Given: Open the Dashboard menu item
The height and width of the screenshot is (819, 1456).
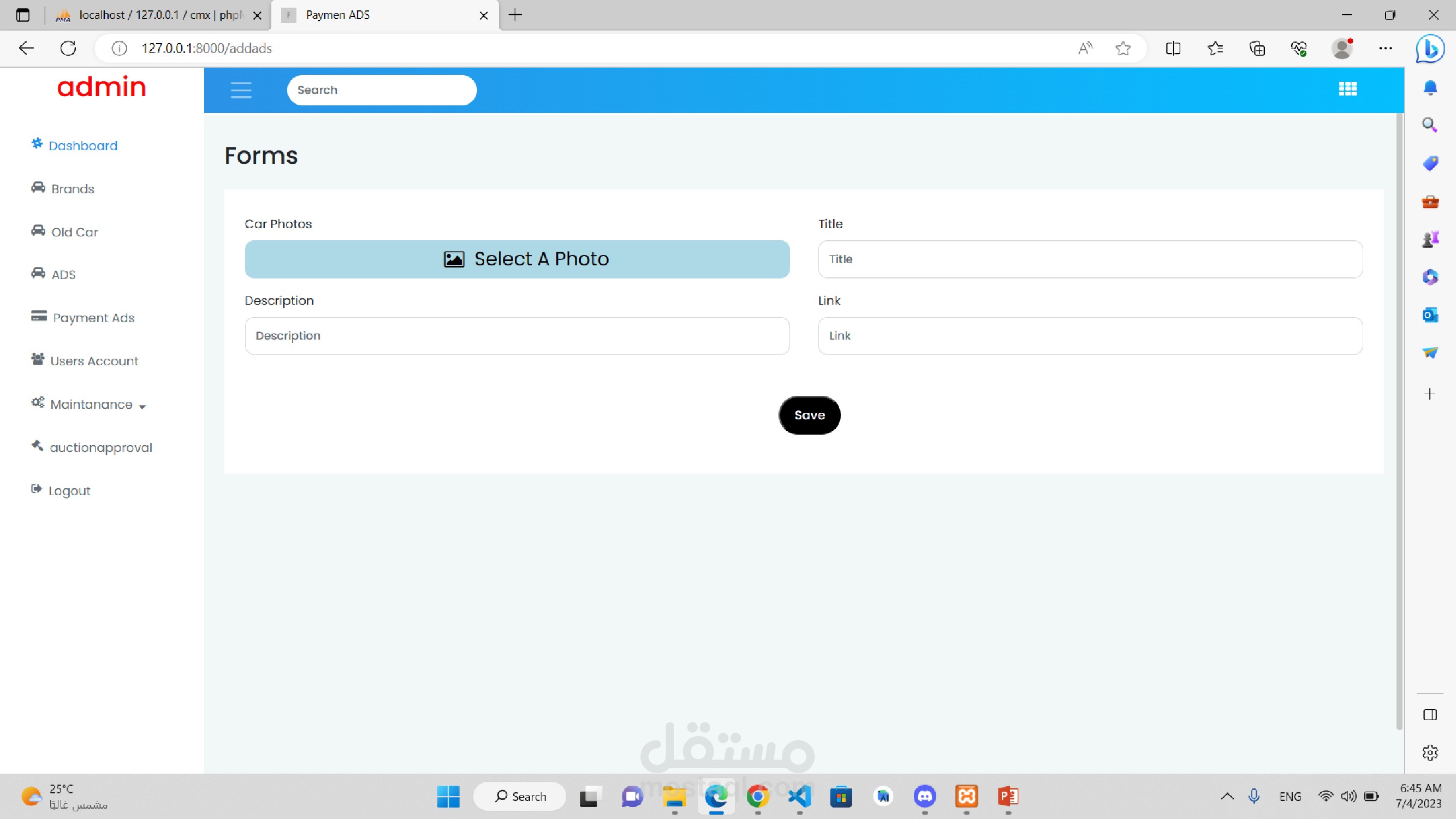Looking at the screenshot, I should click(x=82, y=146).
